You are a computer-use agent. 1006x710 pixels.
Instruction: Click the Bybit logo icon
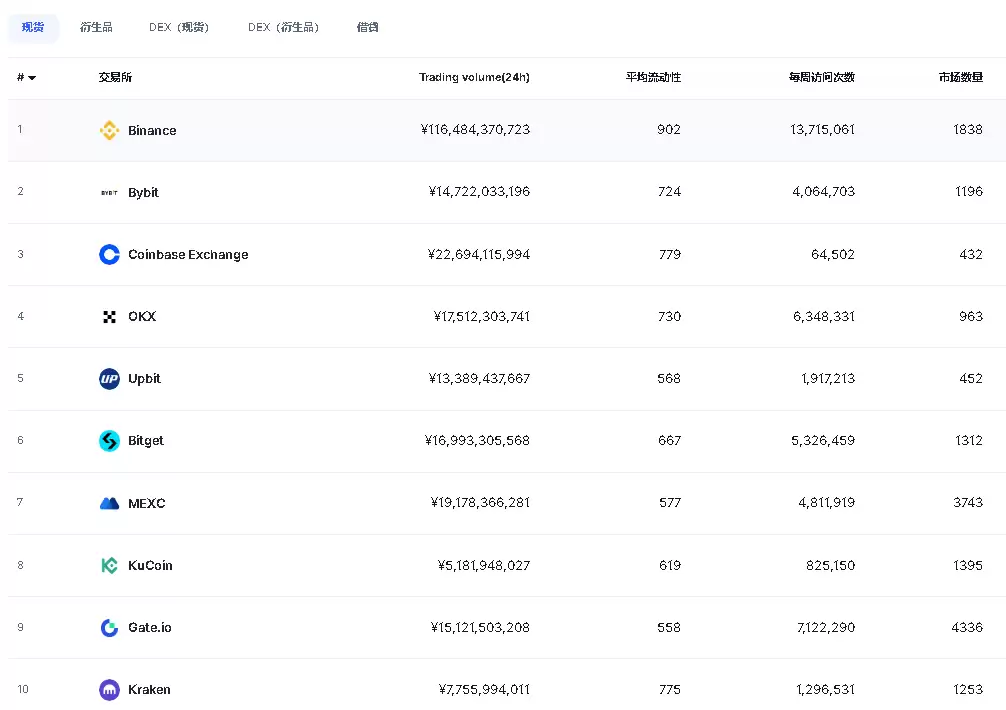109,192
